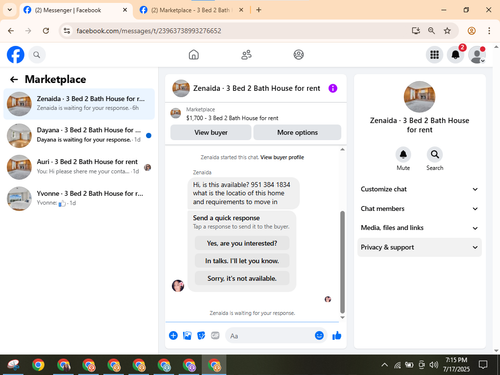Expand the Customize chat section

pyautogui.click(x=419, y=189)
